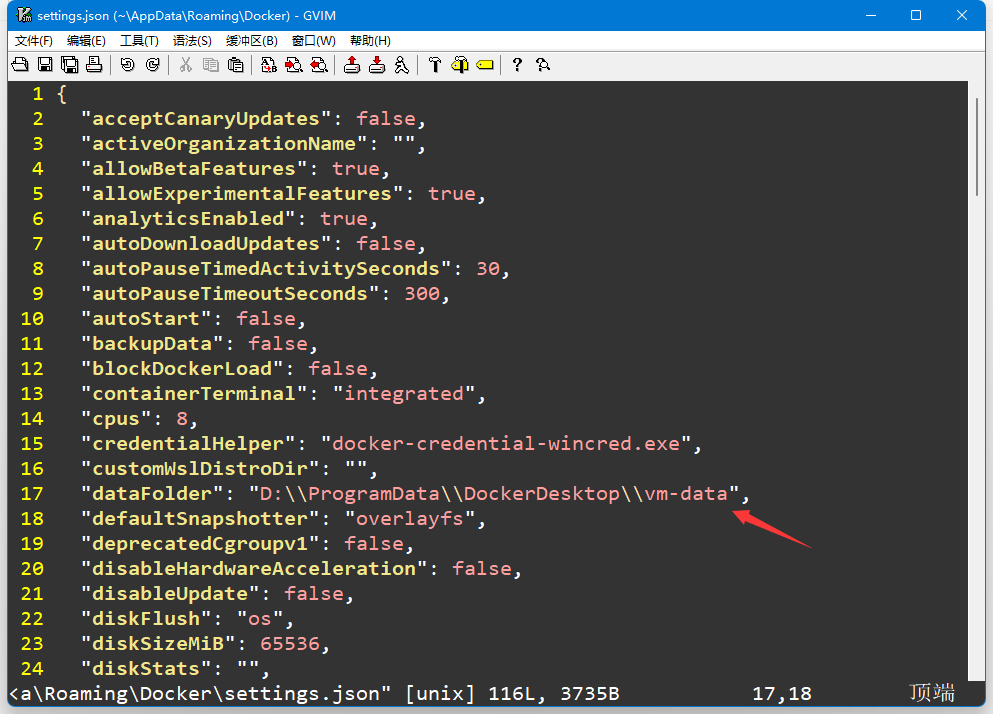Undo the last change via toolbar

(x=128, y=65)
